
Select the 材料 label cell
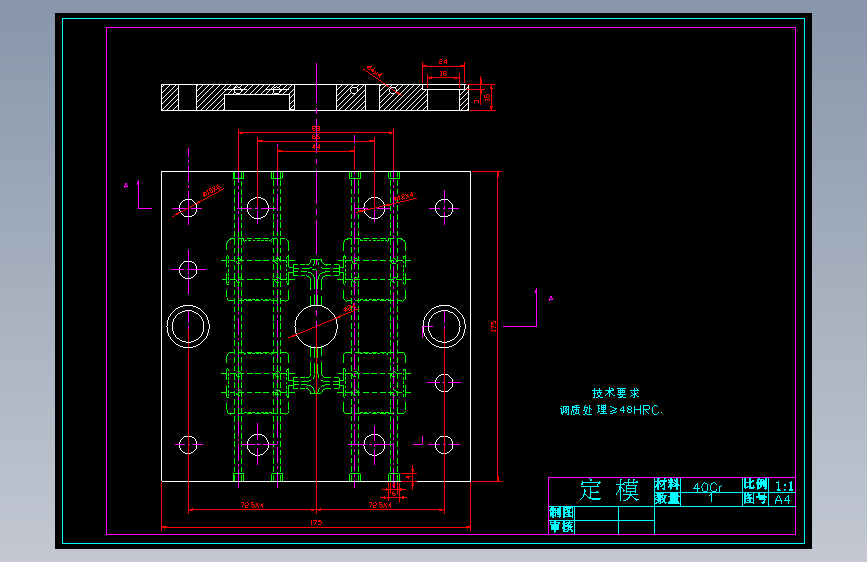click(667, 485)
